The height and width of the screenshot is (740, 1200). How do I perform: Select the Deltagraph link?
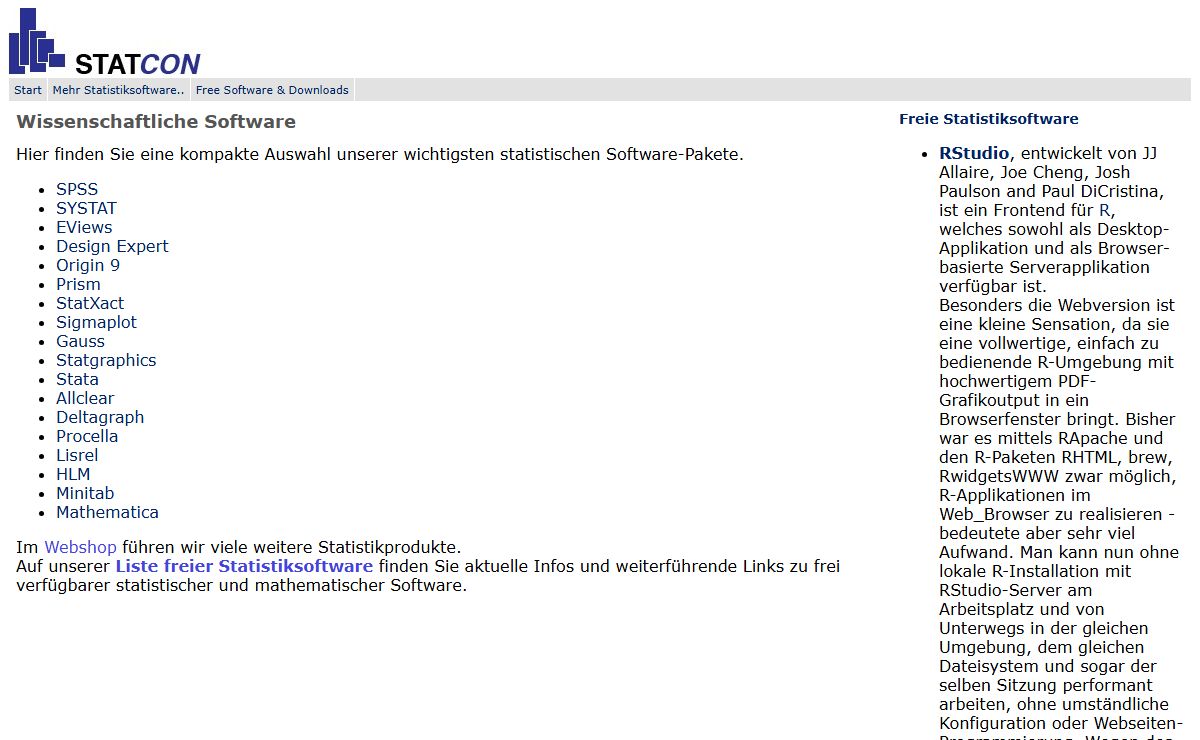100,417
